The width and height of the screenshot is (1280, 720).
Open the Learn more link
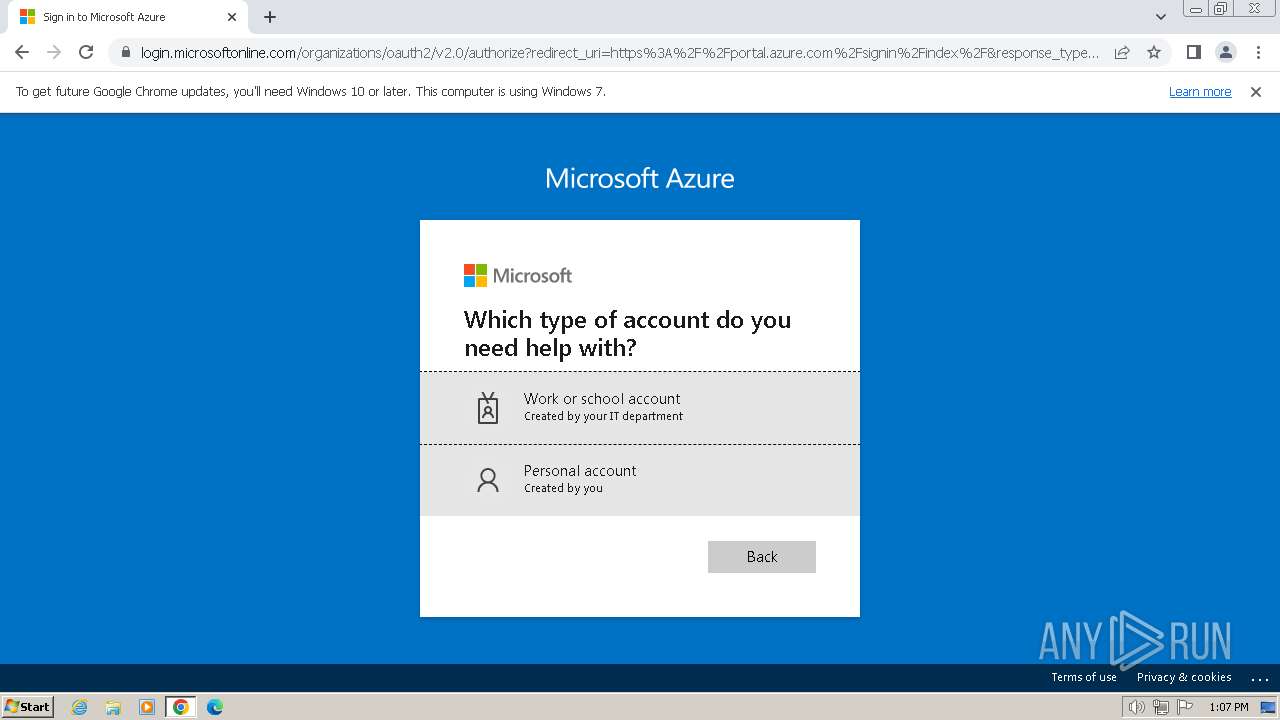click(1199, 91)
